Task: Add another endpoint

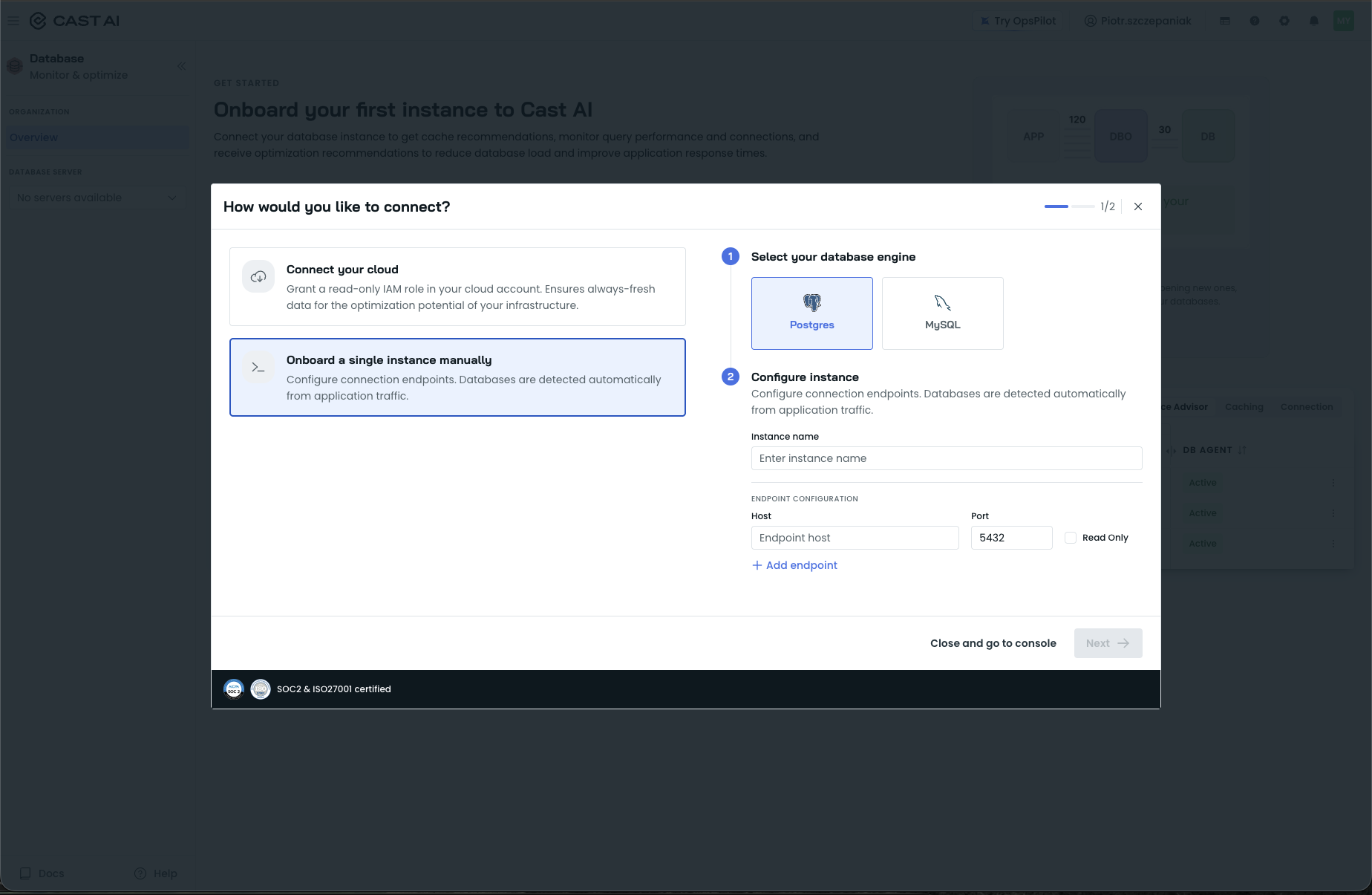Action: click(794, 565)
